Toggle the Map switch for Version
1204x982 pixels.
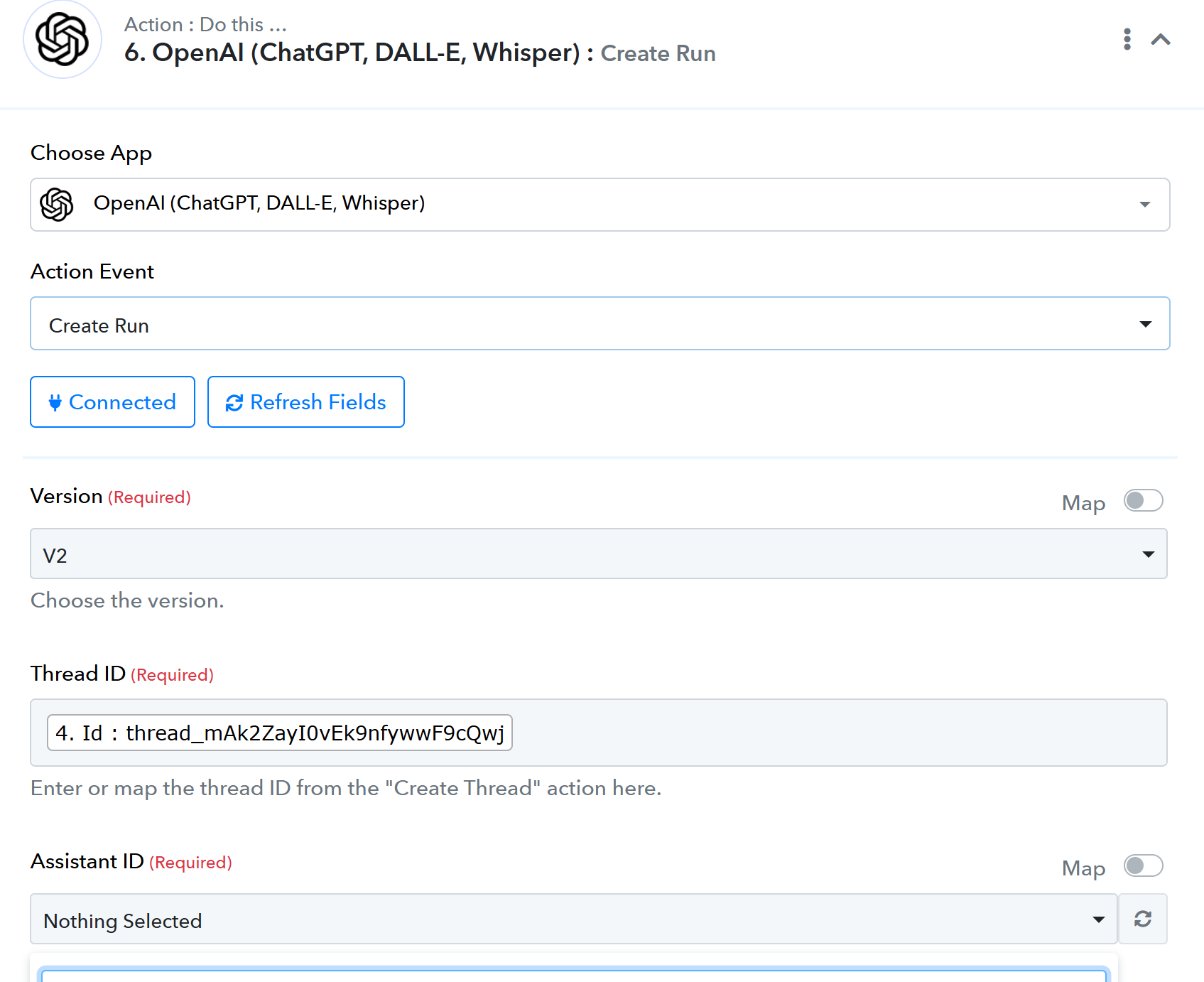(1143, 500)
